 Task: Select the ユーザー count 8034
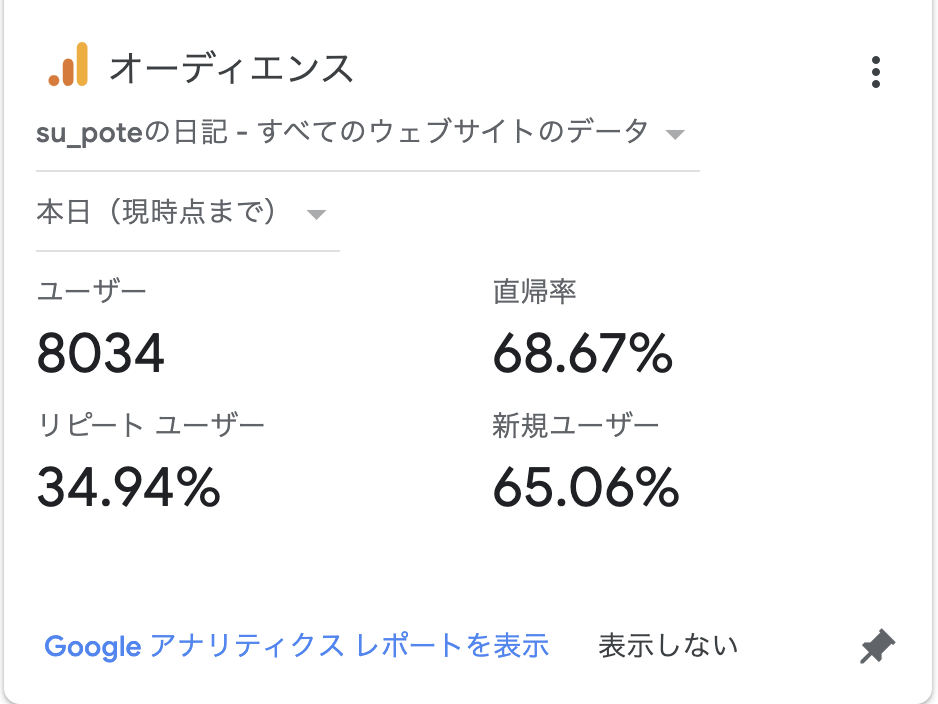(x=100, y=353)
